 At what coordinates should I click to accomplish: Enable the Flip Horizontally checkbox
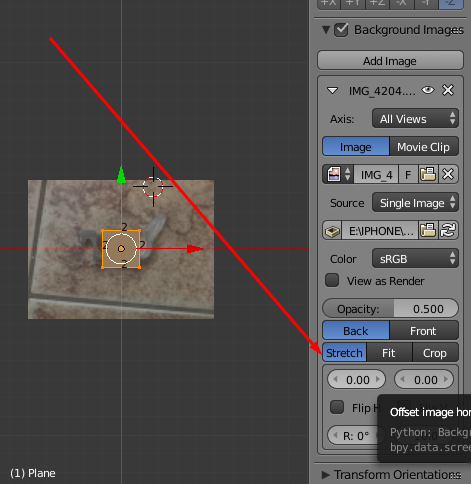(x=337, y=407)
